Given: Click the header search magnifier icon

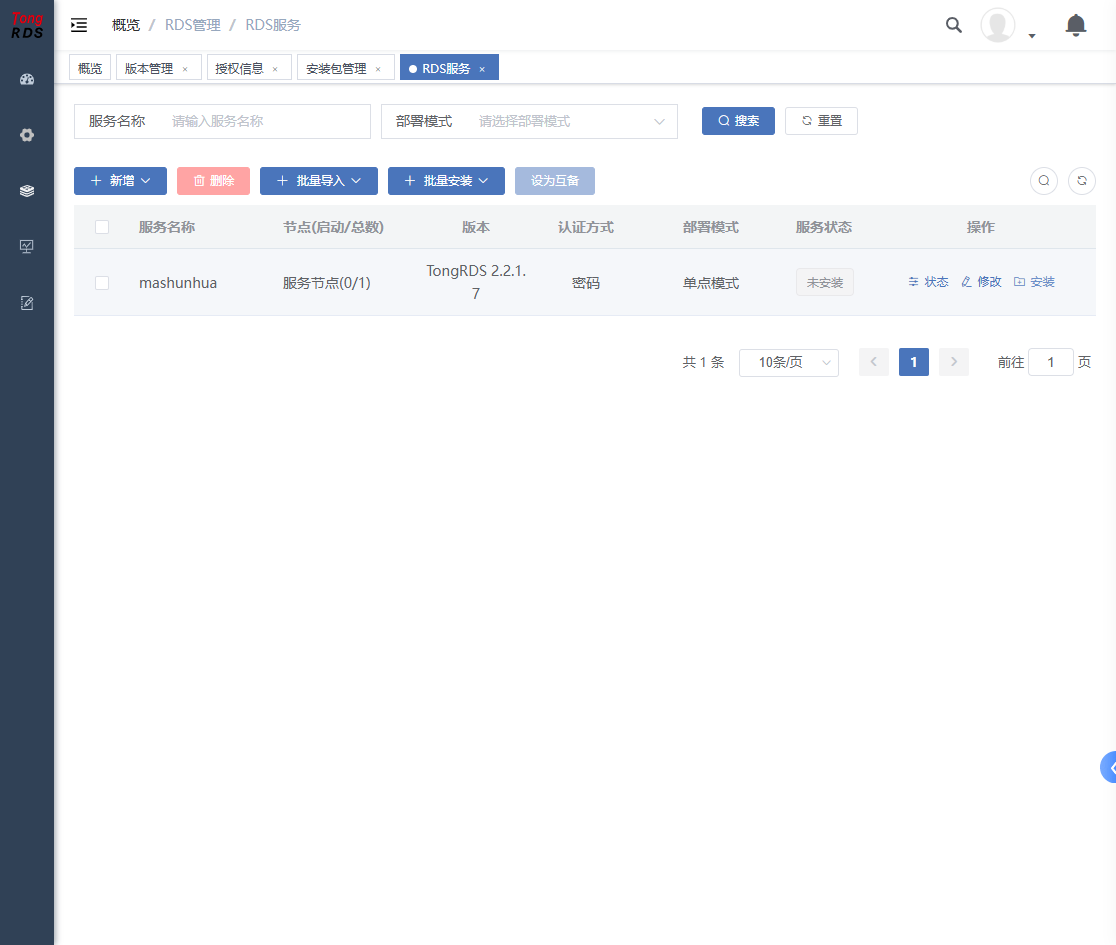Looking at the screenshot, I should pos(954,25).
